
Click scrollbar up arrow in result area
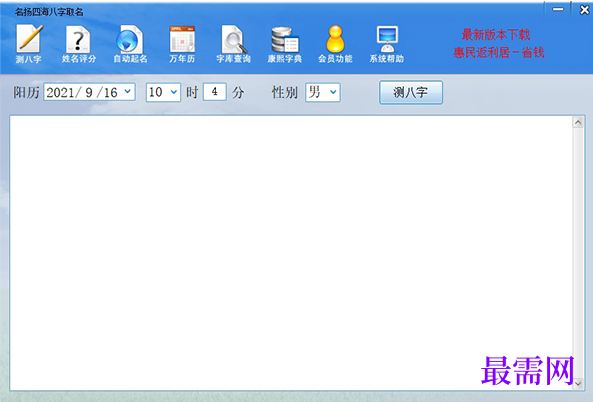(577, 122)
